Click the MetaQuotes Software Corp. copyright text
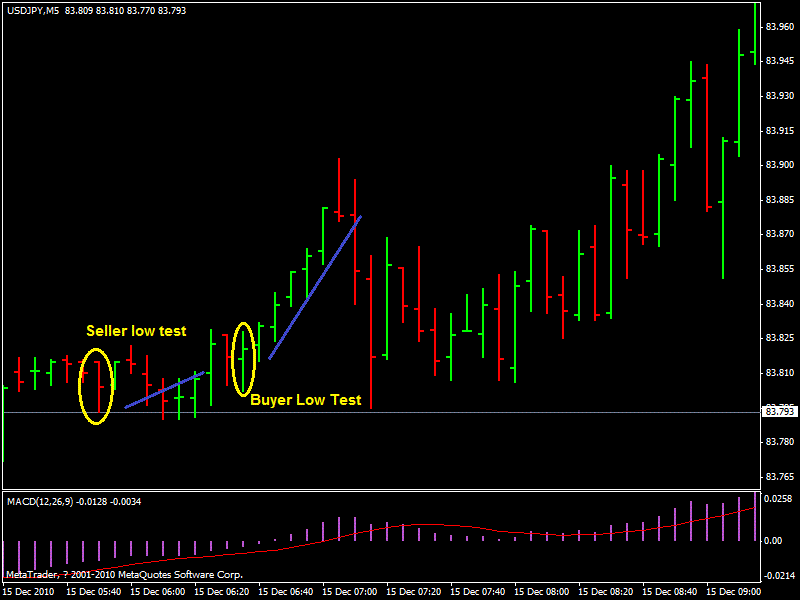 click(124, 575)
